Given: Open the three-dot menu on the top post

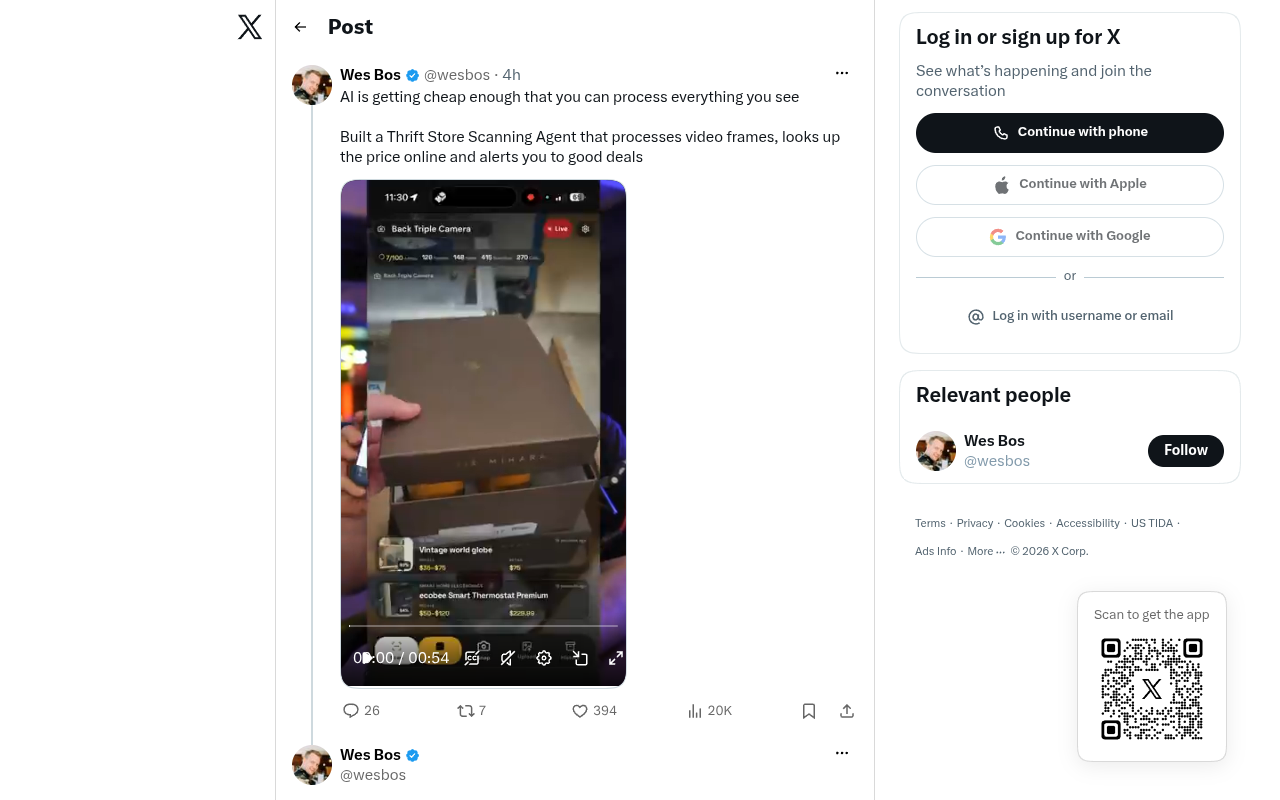Looking at the screenshot, I should [x=842, y=73].
